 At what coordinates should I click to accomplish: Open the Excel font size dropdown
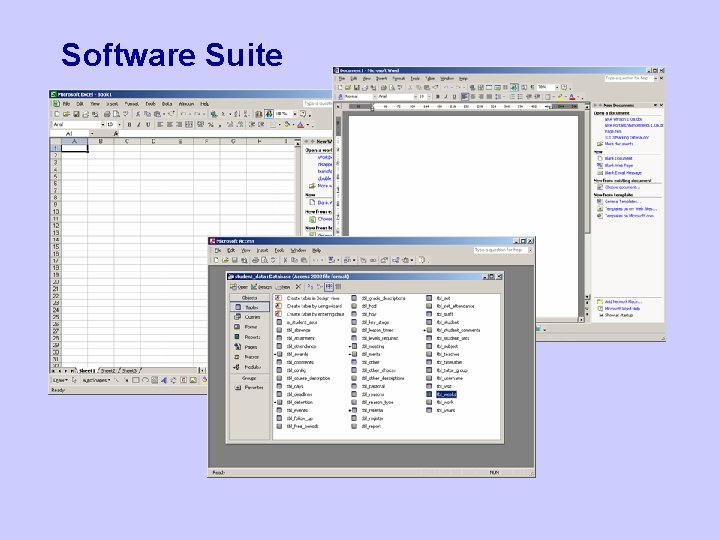(120, 124)
